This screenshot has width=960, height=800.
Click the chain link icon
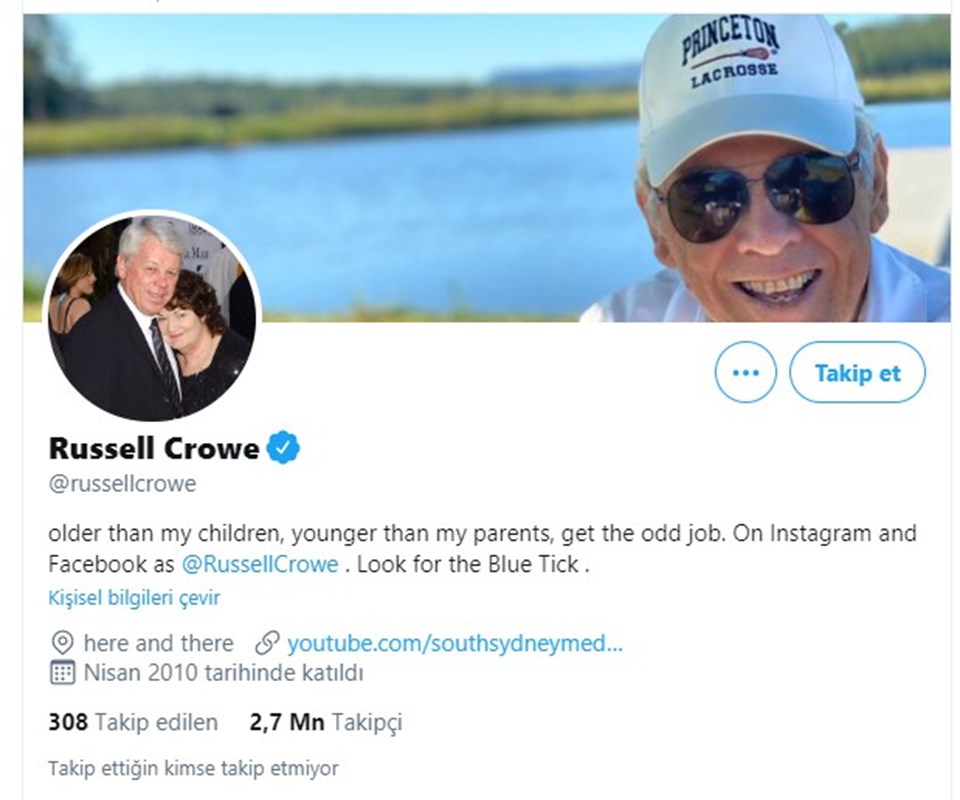coord(267,643)
